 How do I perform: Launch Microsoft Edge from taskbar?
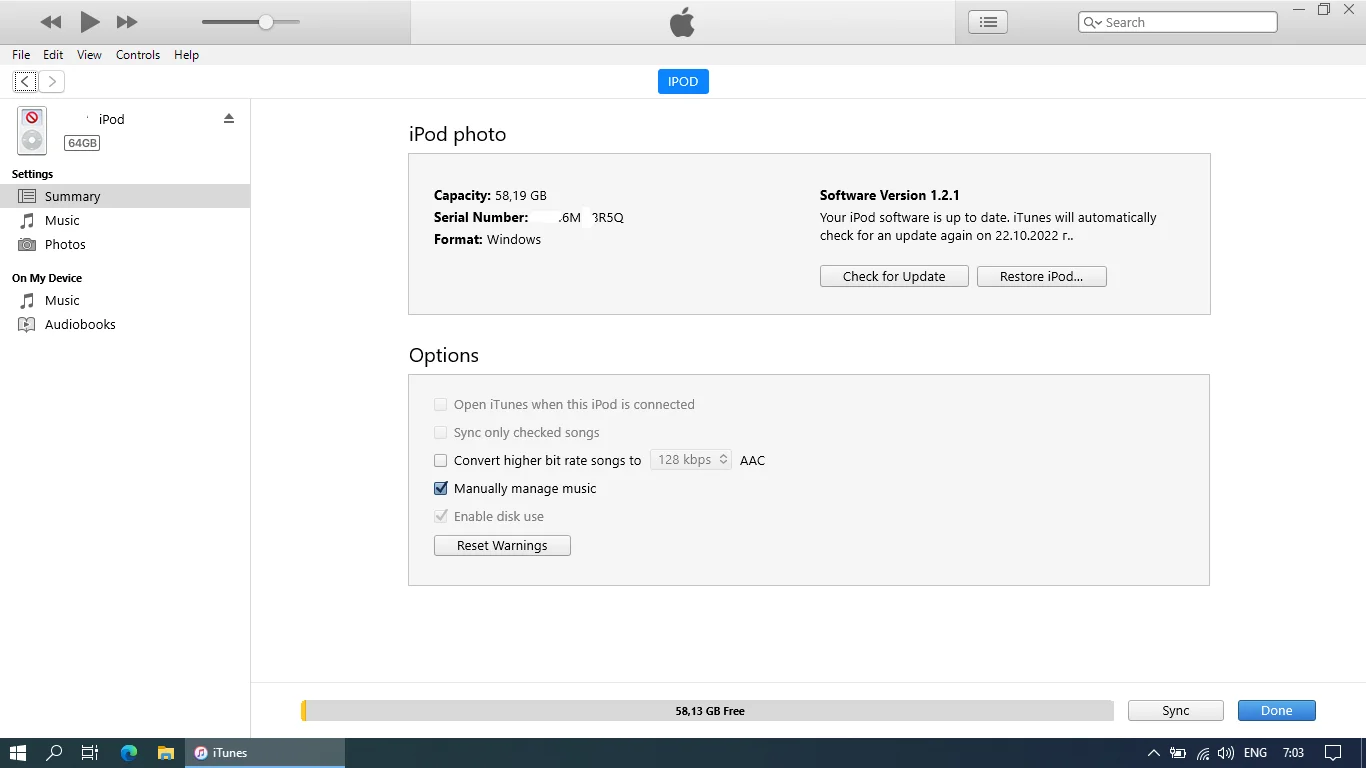point(129,753)
